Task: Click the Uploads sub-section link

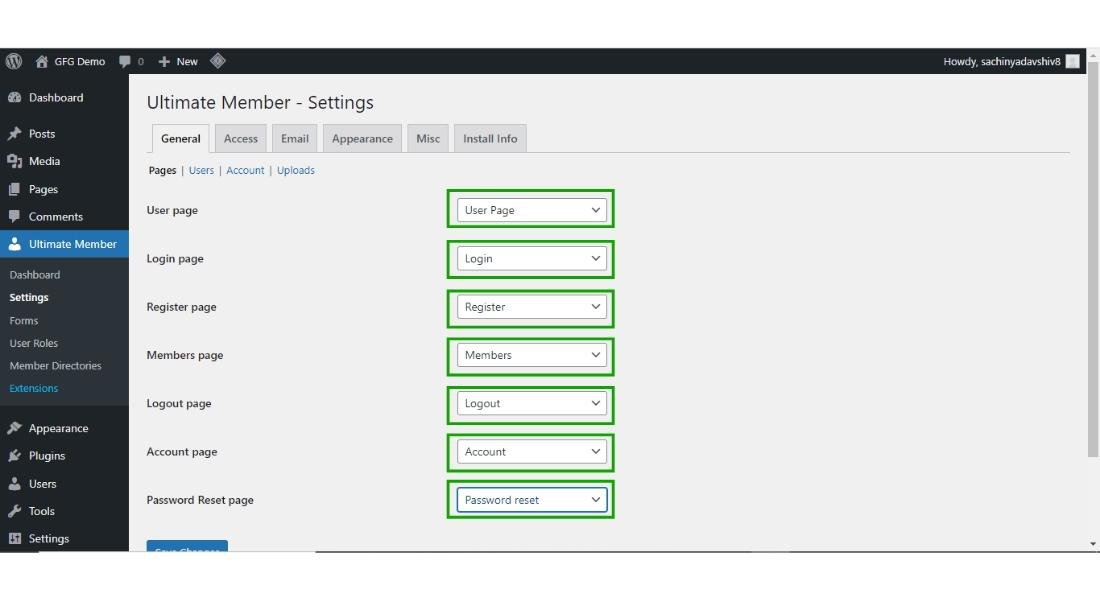Action: (296, 171)
